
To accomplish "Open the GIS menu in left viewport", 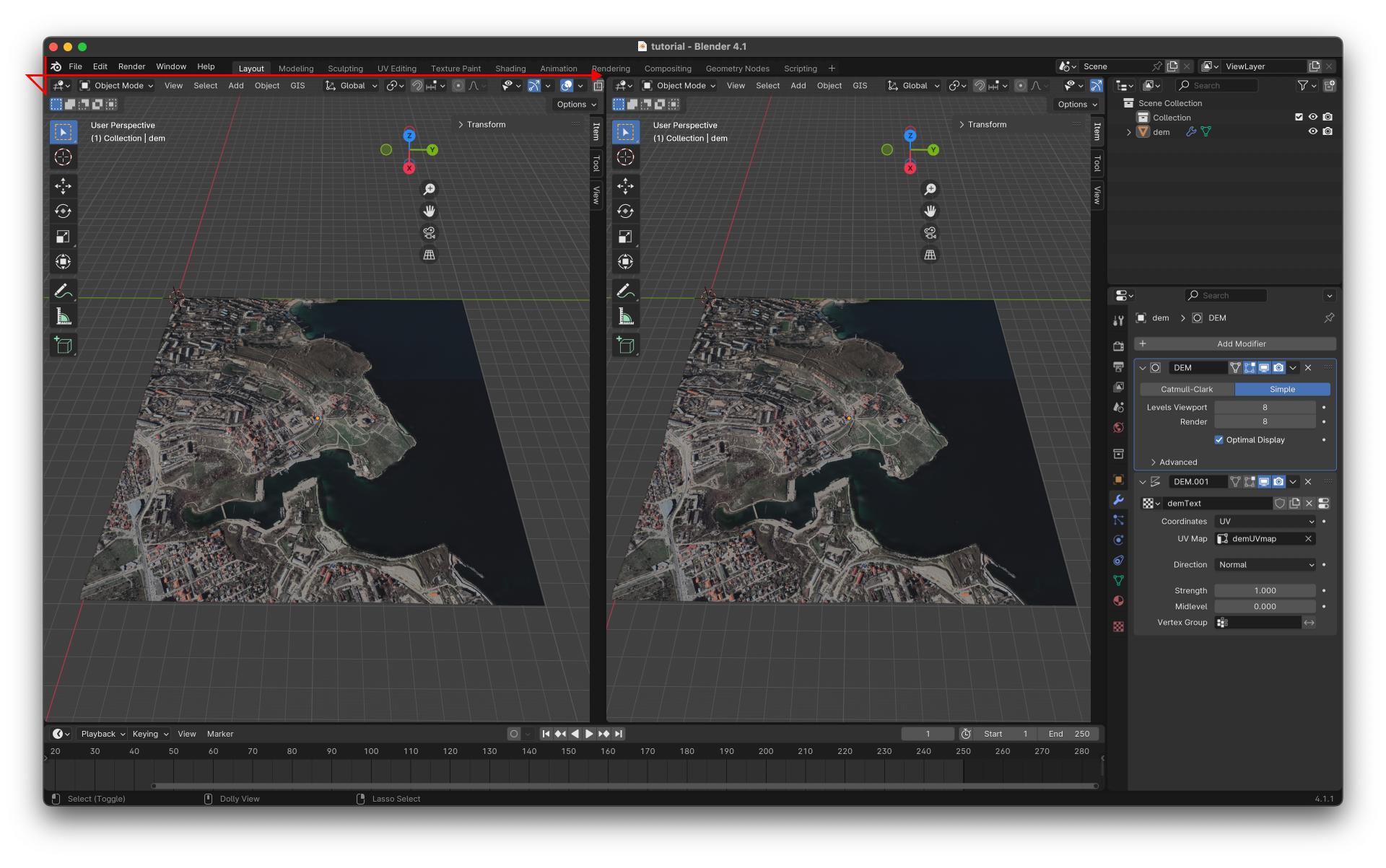I will pyautogui.click(x=297, y=85).
